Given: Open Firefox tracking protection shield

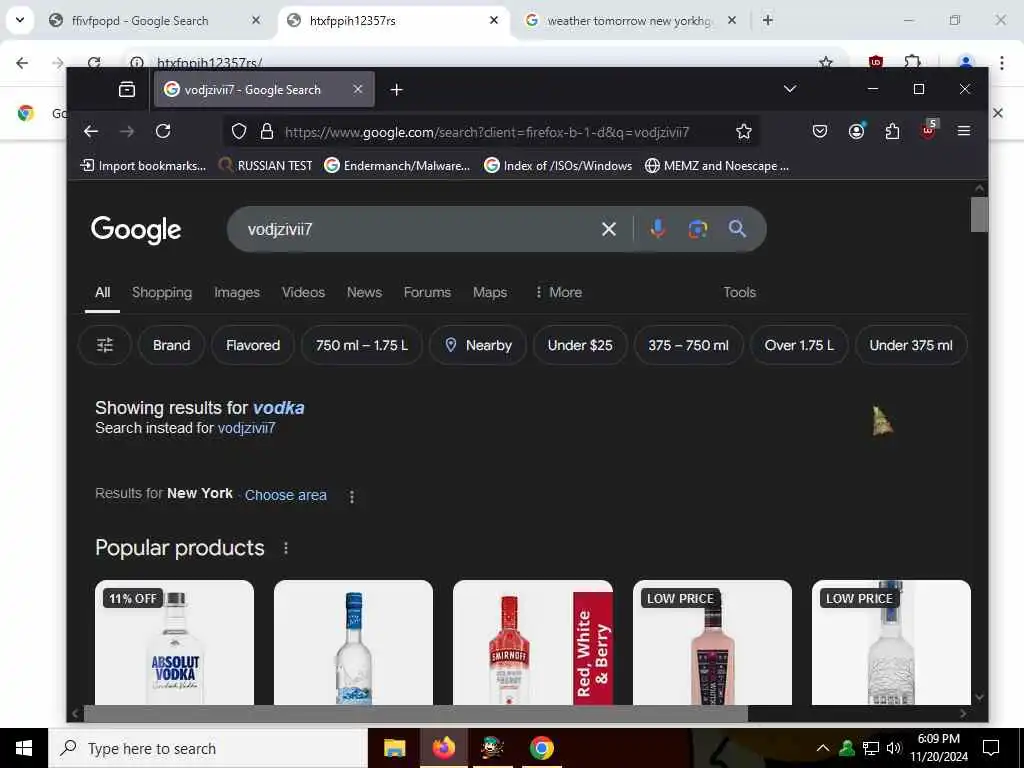Looking at the screenshot, I should pos(239,132).
